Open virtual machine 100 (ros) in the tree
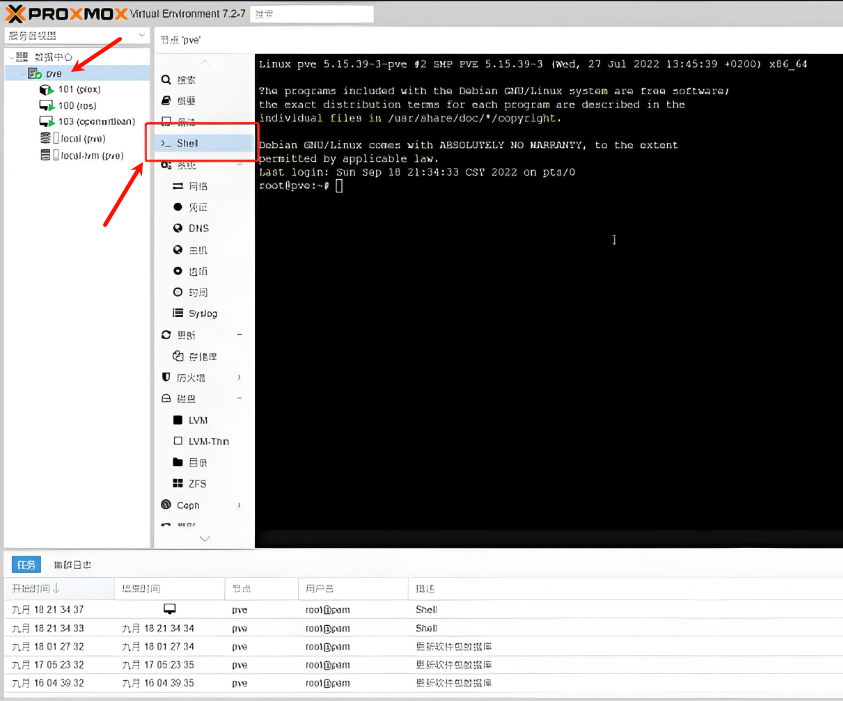Viewport: 843px width, 701px height. (x=77, y=106)
